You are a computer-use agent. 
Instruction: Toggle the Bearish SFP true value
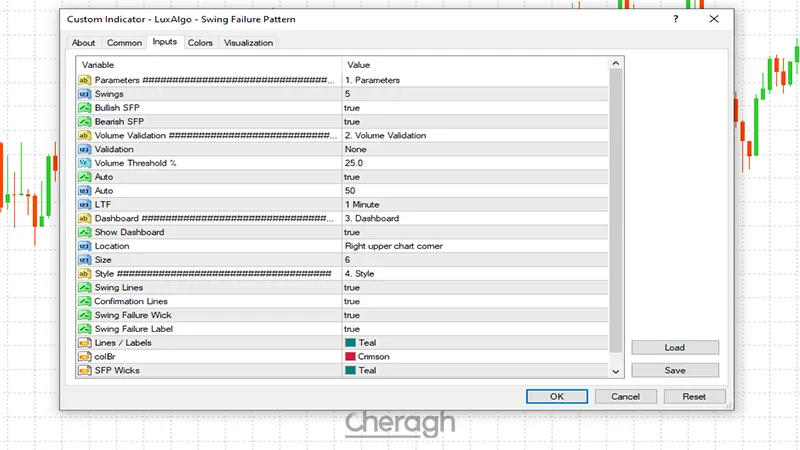pos(352,122)
